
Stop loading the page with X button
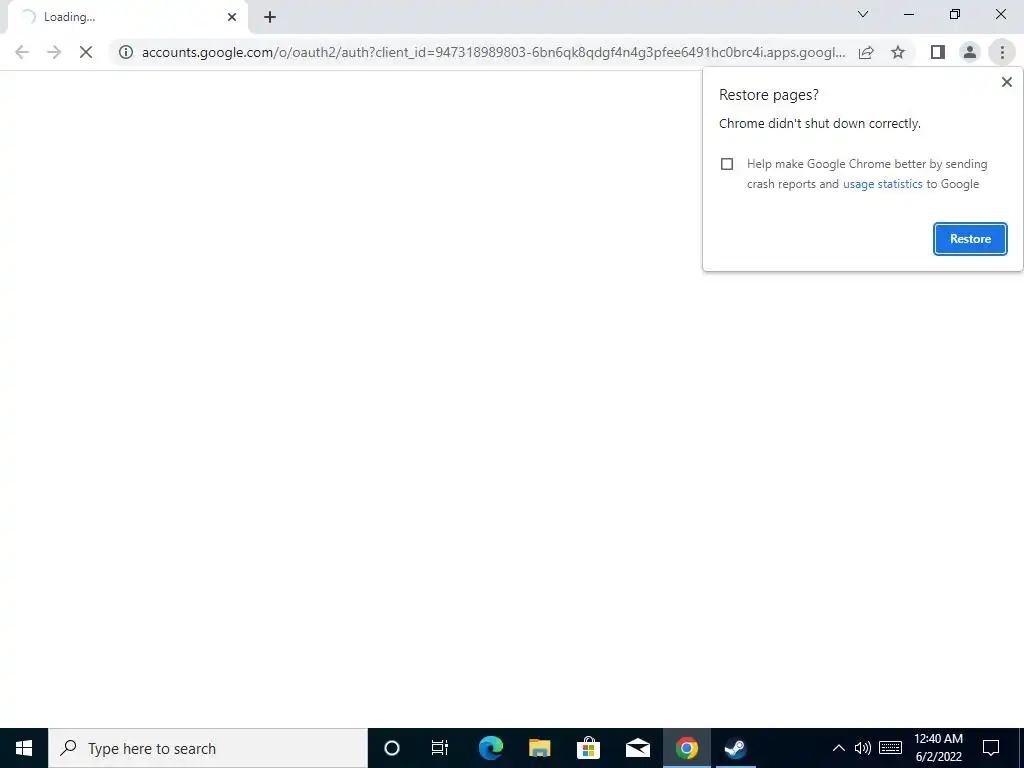[86, 52]
